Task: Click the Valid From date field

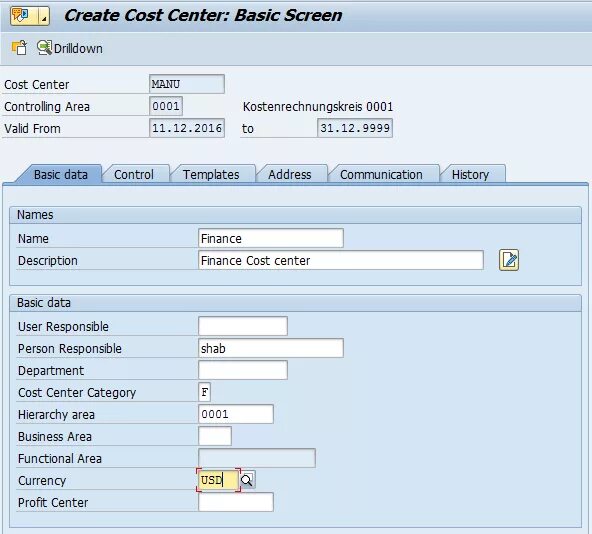Action: (187, 128)
